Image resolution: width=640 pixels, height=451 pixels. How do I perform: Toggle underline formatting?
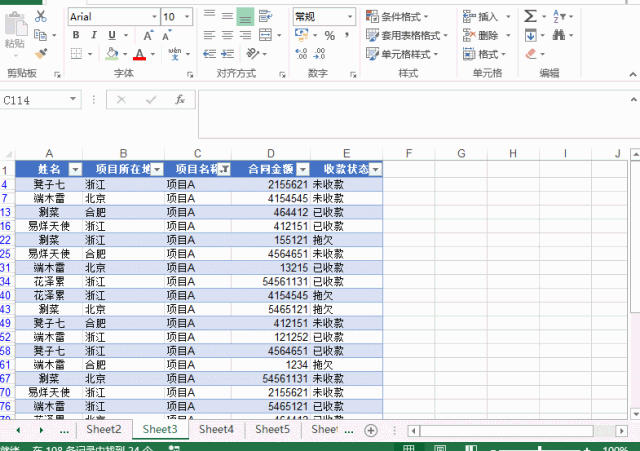pyautogui.click(x=112, y=35)
